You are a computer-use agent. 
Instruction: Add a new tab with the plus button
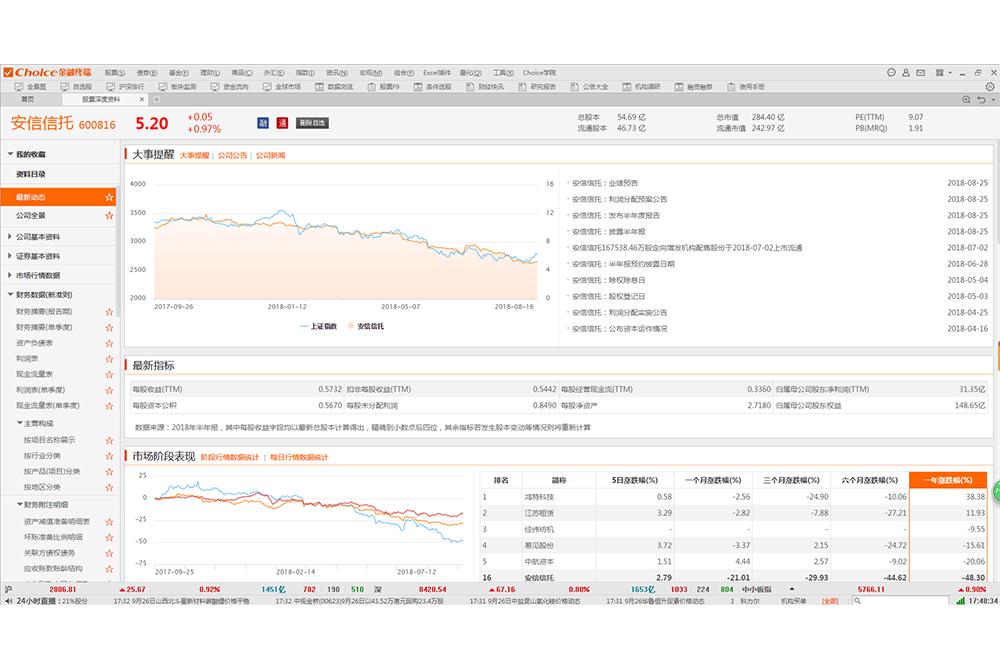(156, 100)
